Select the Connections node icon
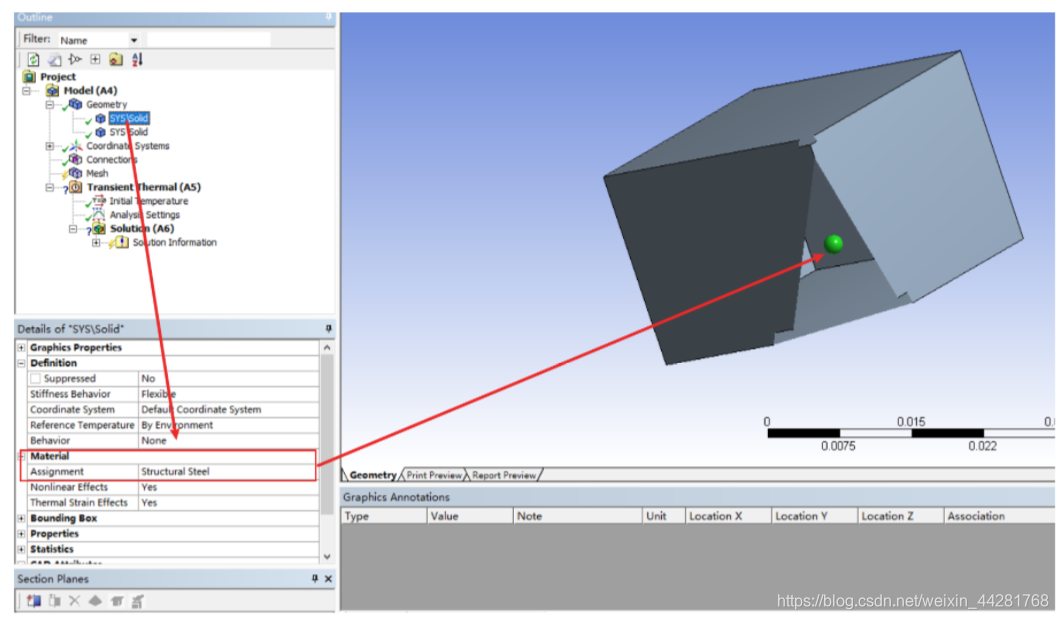Screen dimensions: 1059x620 click(x=76, y=159)
